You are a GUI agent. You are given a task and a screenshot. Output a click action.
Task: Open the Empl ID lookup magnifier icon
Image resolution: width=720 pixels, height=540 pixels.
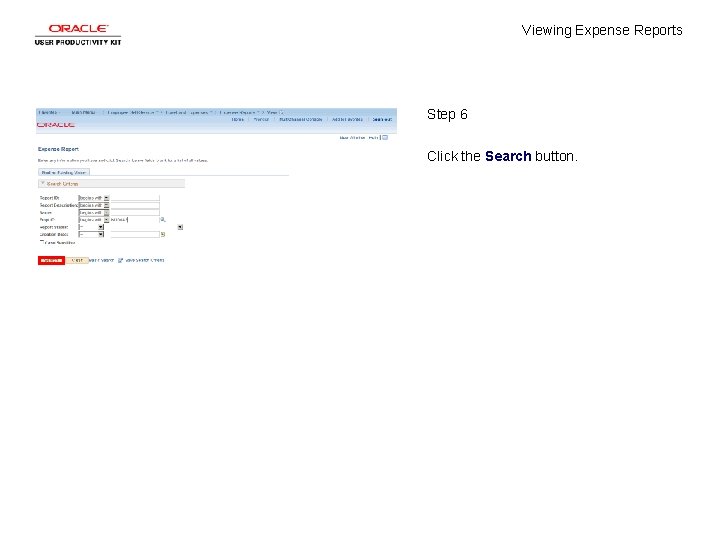pyautogui.click(x=163, y=219)
